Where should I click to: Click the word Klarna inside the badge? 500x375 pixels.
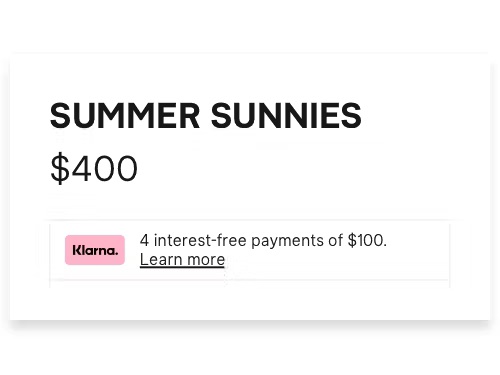(95, 250)
